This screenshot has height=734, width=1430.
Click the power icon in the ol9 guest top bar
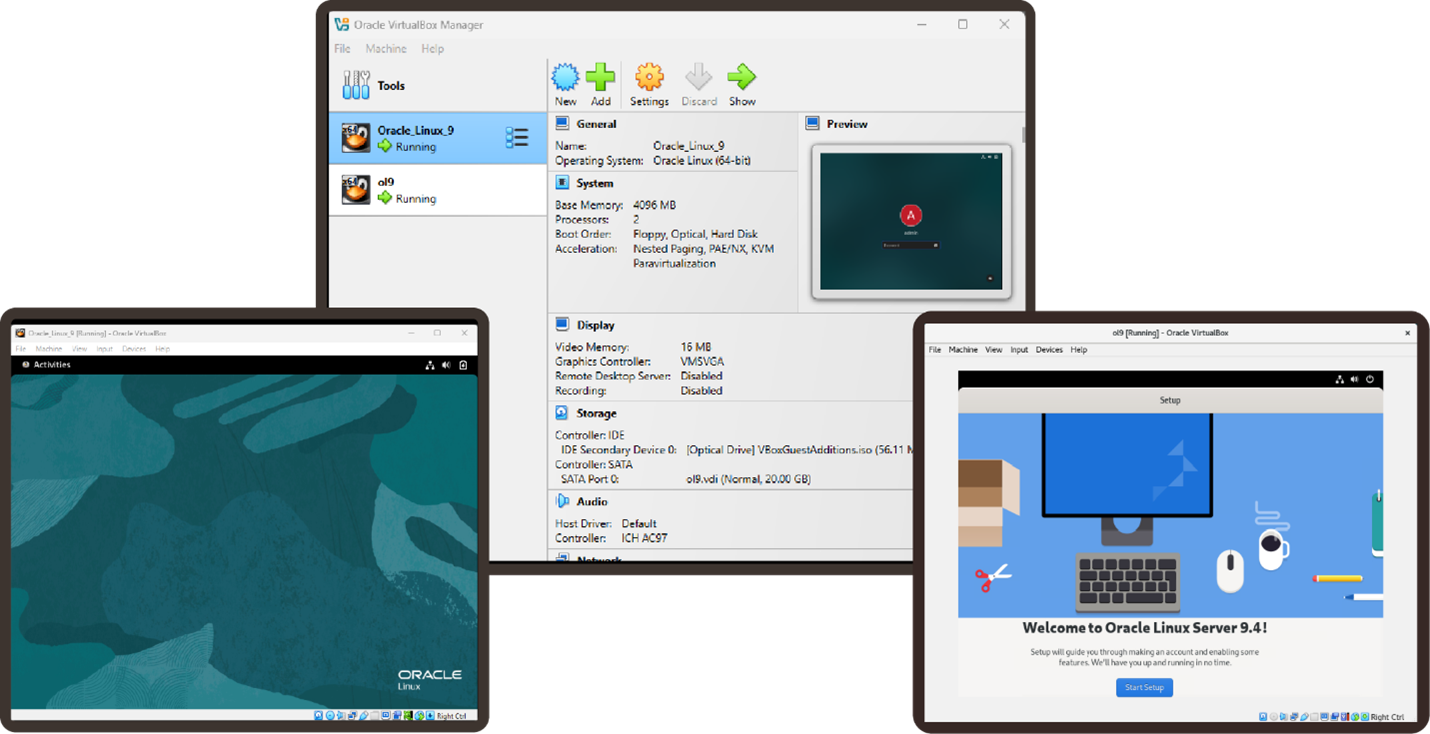point(1370,379)
